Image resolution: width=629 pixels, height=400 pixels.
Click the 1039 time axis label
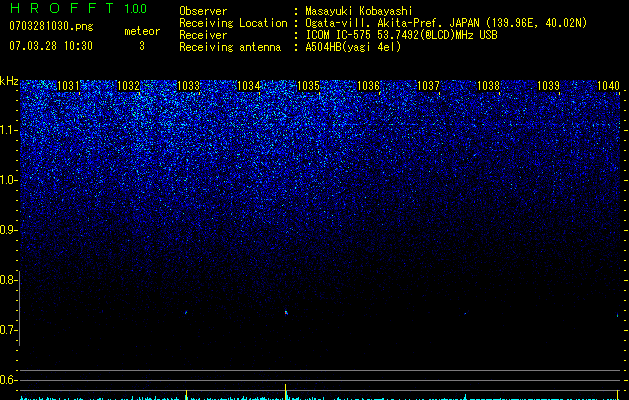coord(548,86)
